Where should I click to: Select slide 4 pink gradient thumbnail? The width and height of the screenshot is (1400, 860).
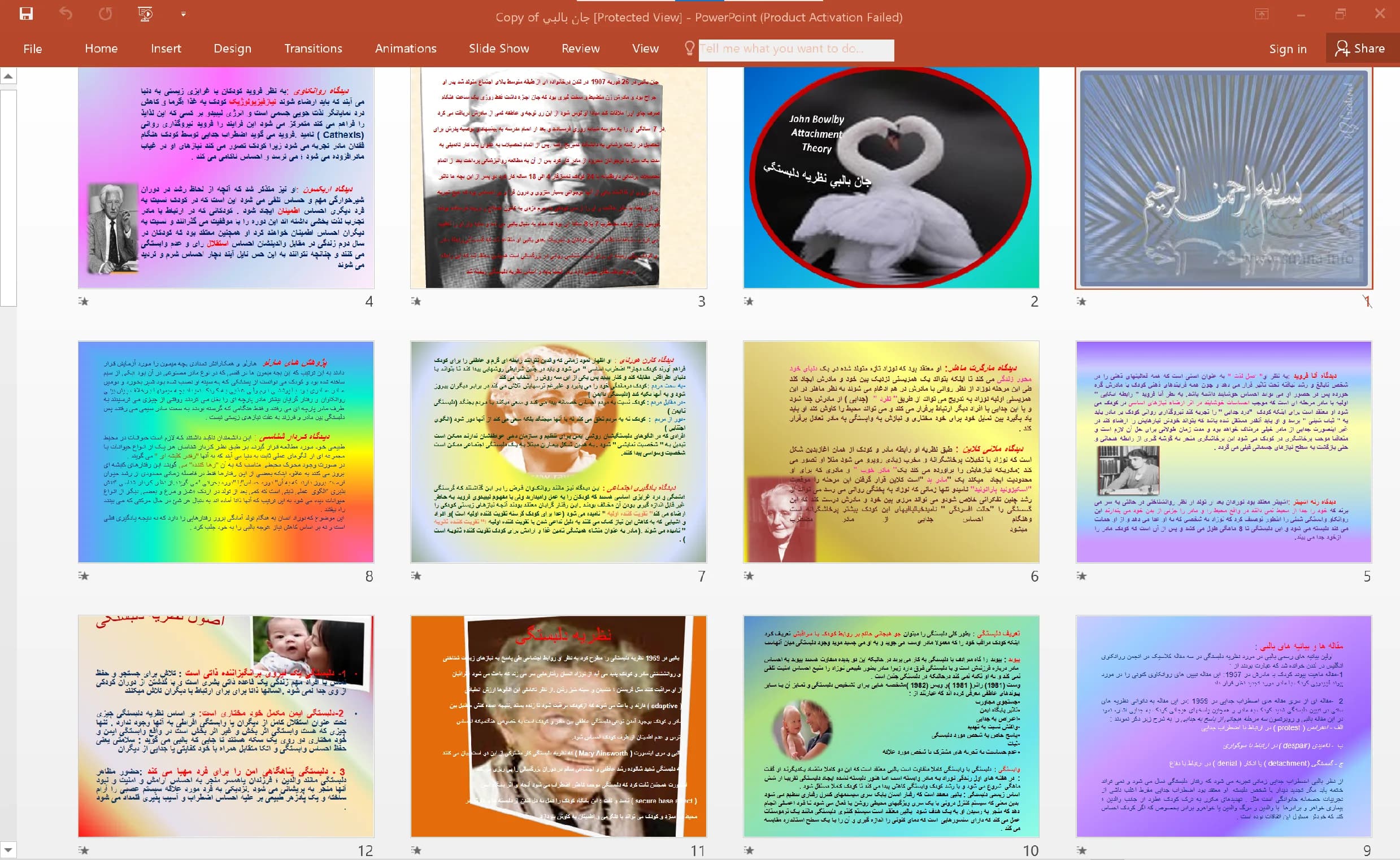click(226, 178)
